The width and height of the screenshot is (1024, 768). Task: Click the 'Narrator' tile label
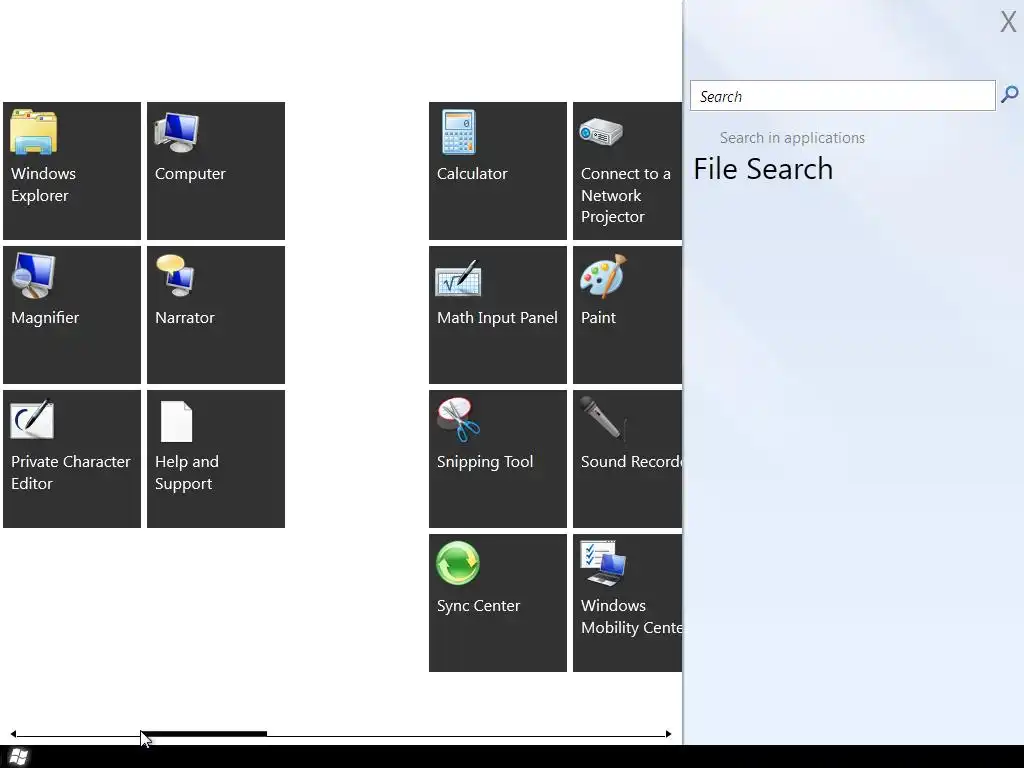pyautogui.click(x=185, y=317)
